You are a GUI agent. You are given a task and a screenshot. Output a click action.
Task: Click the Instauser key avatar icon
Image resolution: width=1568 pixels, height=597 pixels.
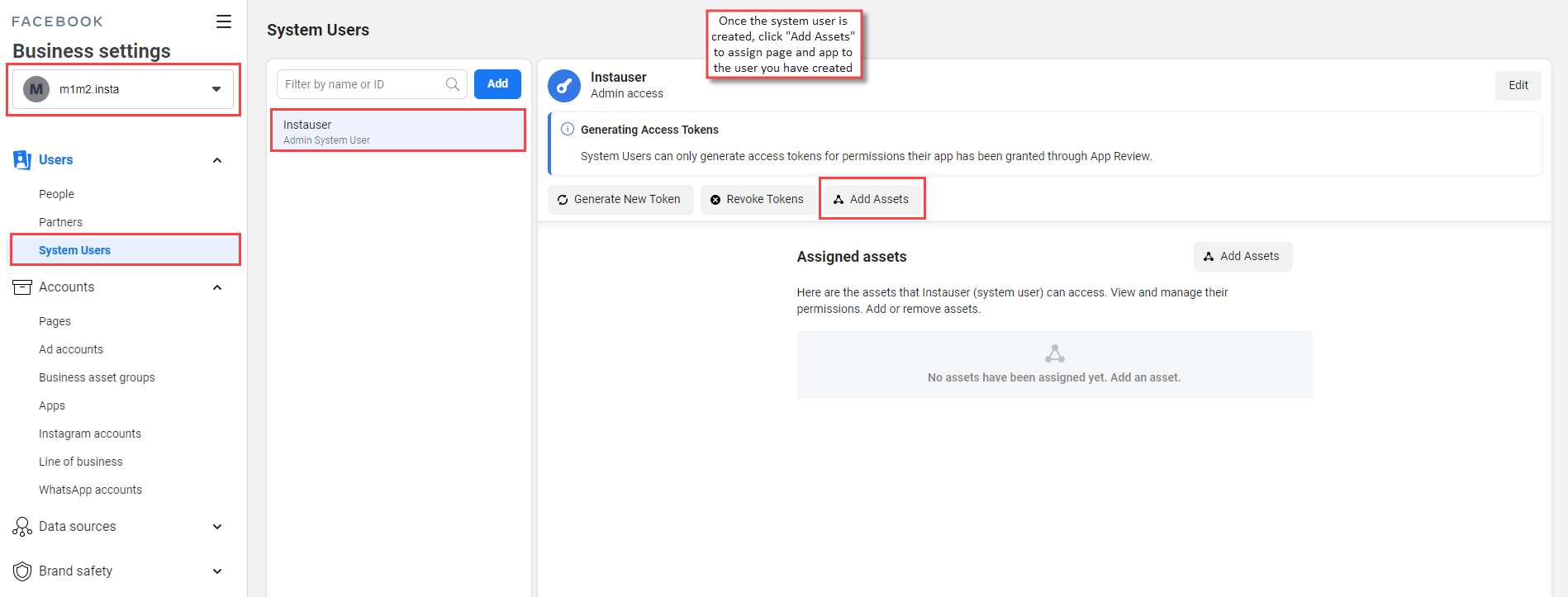(564, 85)
